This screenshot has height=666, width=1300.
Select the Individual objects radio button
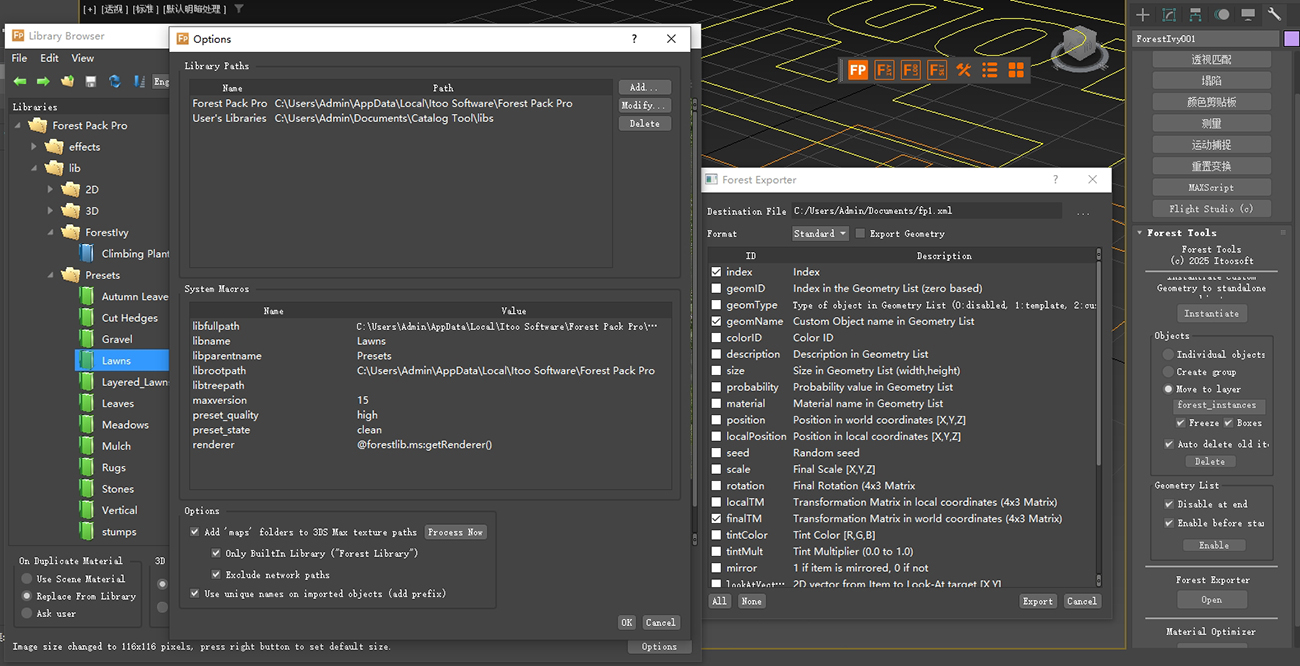click(x=1168, y=354)
